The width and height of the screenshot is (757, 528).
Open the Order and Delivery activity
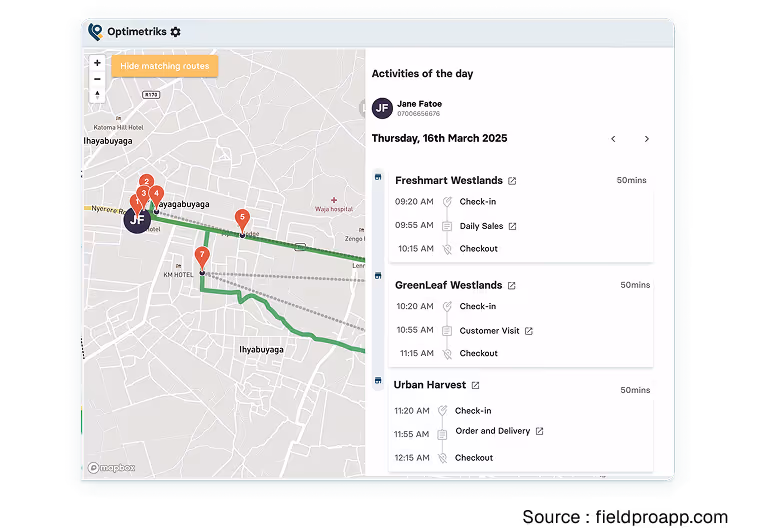pos(493,431)
